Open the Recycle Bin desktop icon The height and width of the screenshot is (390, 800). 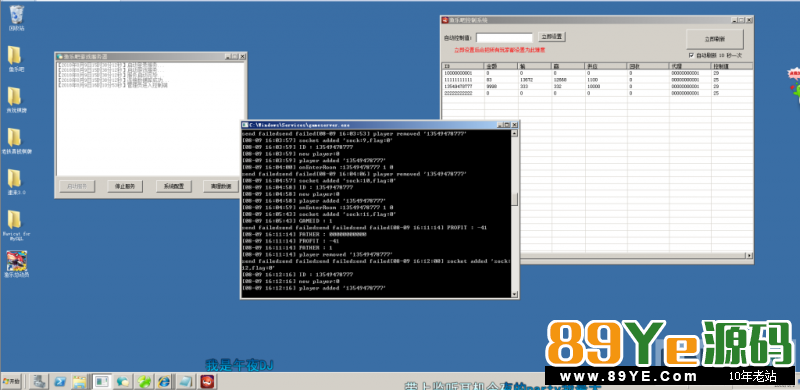click(16, 18)
